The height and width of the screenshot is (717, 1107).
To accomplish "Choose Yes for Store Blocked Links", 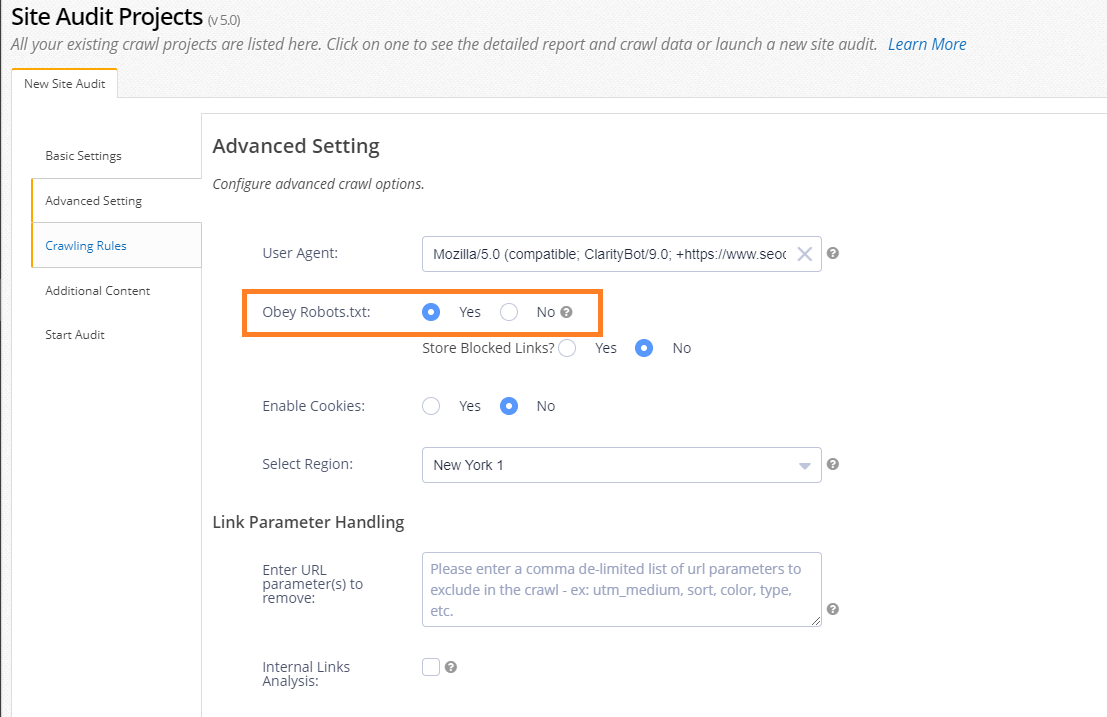I will pyautogui.click(x=567, y=348).
